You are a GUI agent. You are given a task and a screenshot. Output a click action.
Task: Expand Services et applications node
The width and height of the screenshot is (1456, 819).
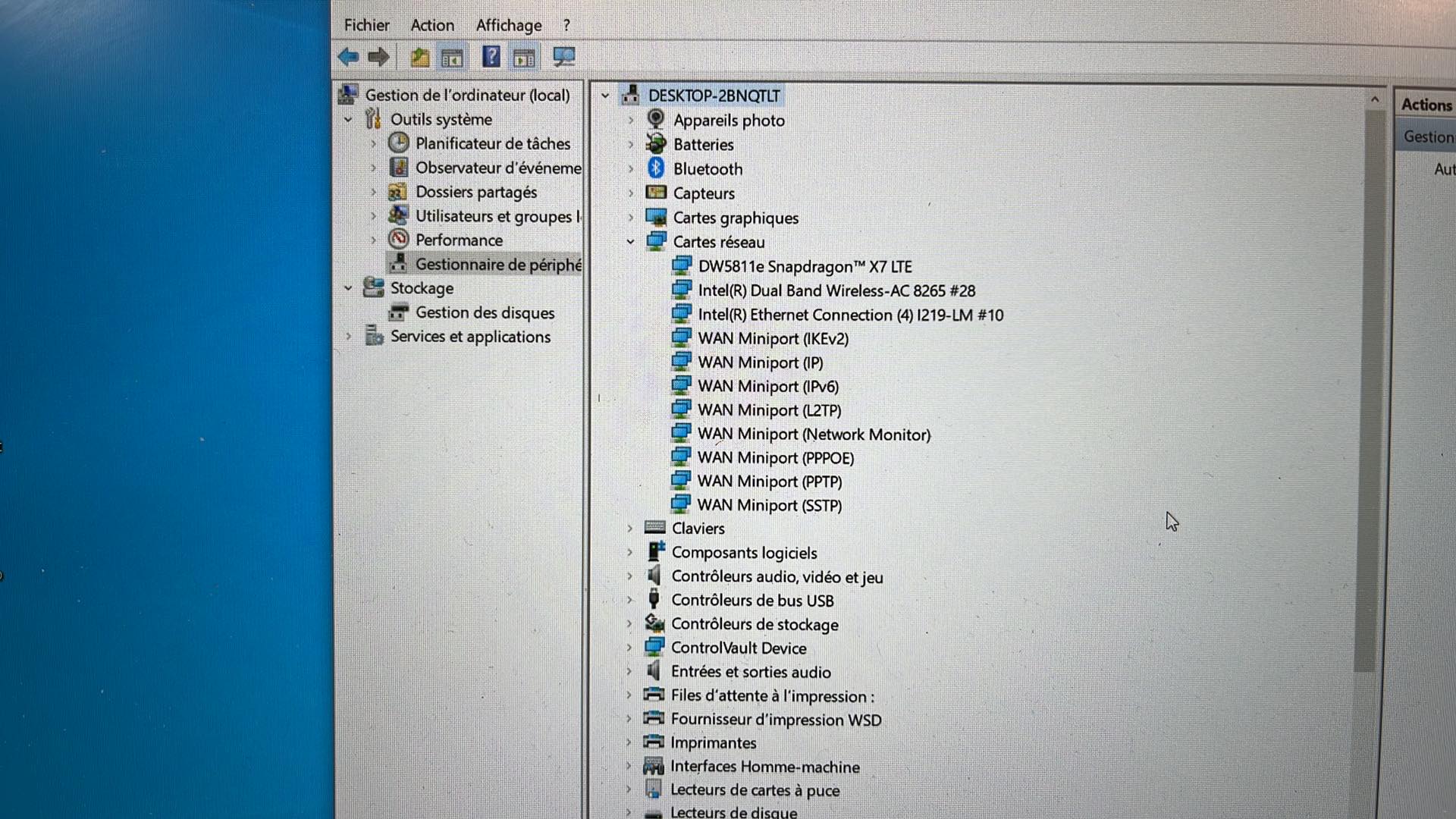(348, 336)
